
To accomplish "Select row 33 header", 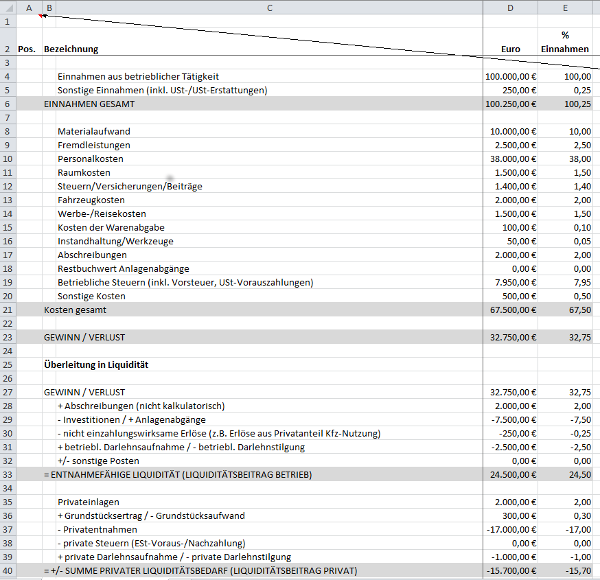I will (7, 474).
